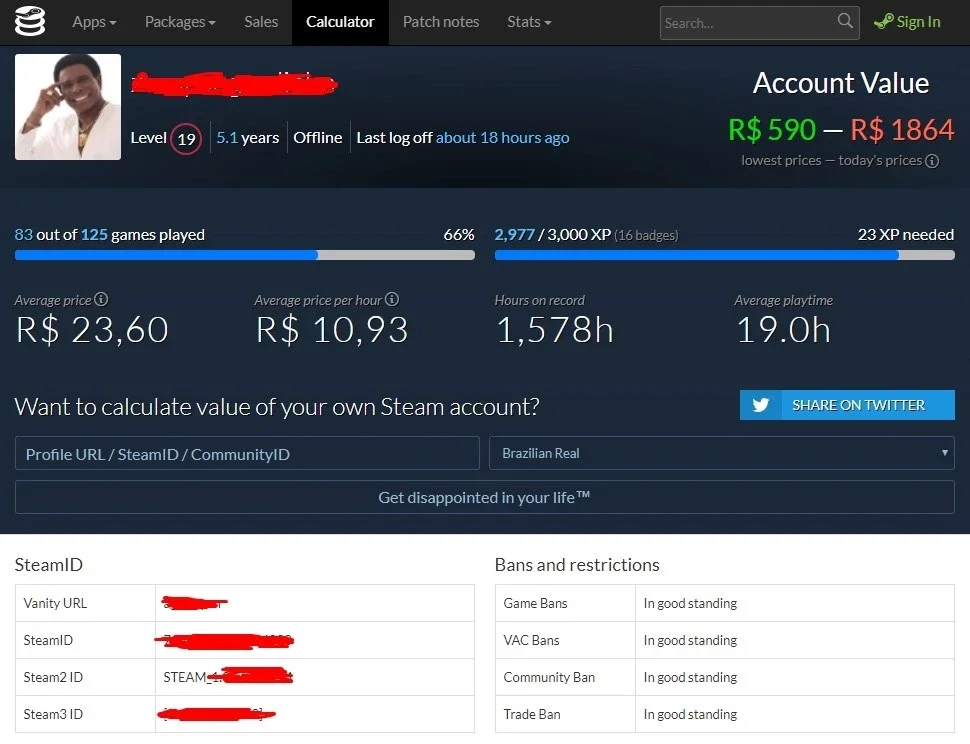Screen dimensions: 970x744
Task: Click the Steam icon beside Sign In
Action: (x=883, y=22)
